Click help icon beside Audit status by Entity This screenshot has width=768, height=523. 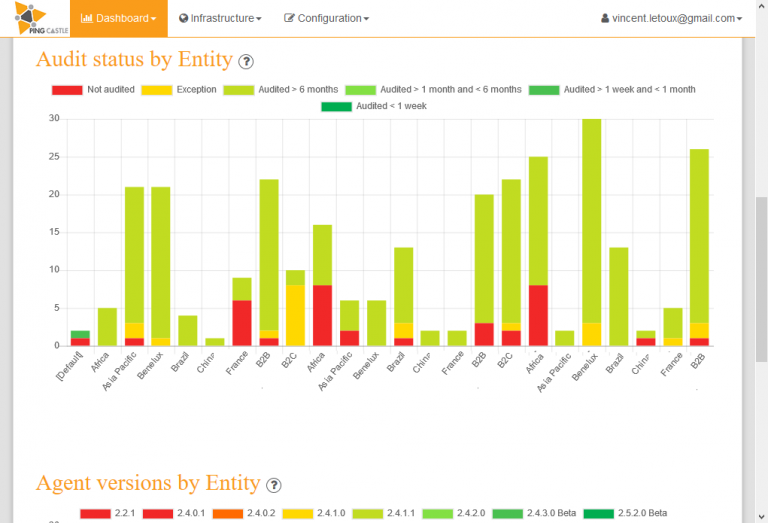pyautogui.click(x=246, y=62)
